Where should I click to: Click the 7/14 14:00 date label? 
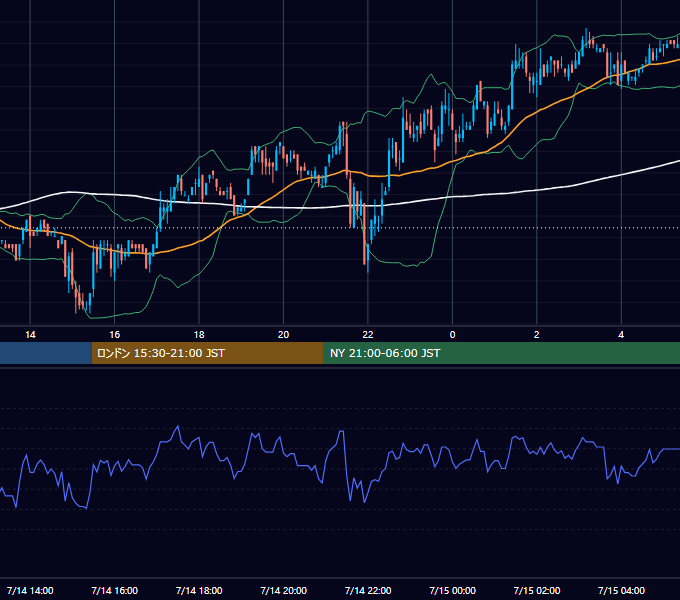[30, 590]
